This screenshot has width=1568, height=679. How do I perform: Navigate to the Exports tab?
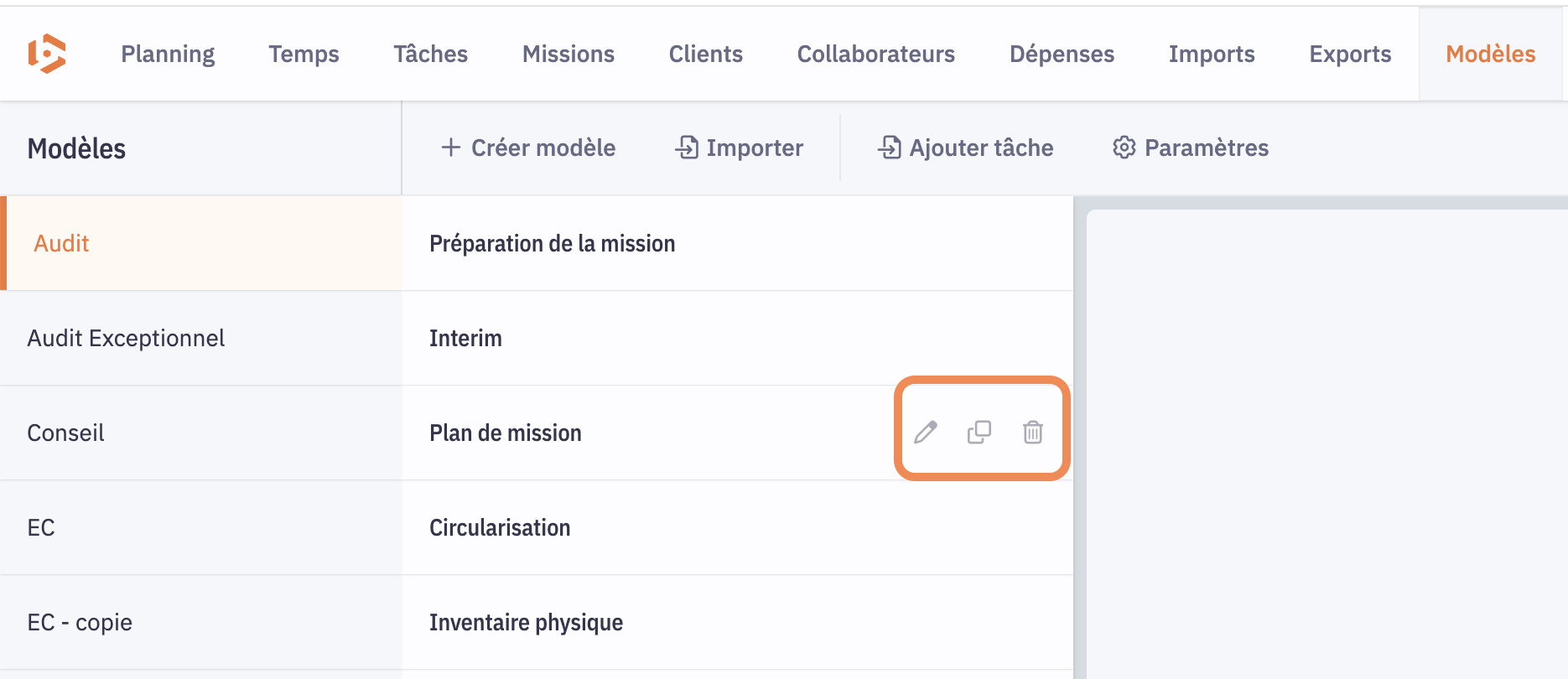1350,54
